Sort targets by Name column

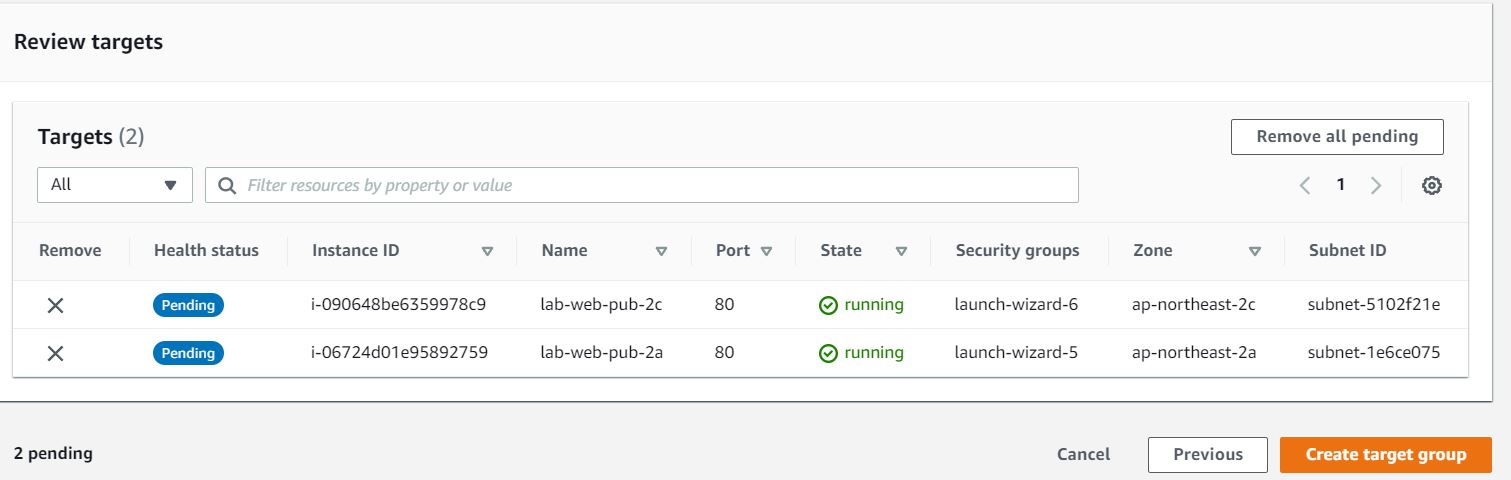coord(660,251)
